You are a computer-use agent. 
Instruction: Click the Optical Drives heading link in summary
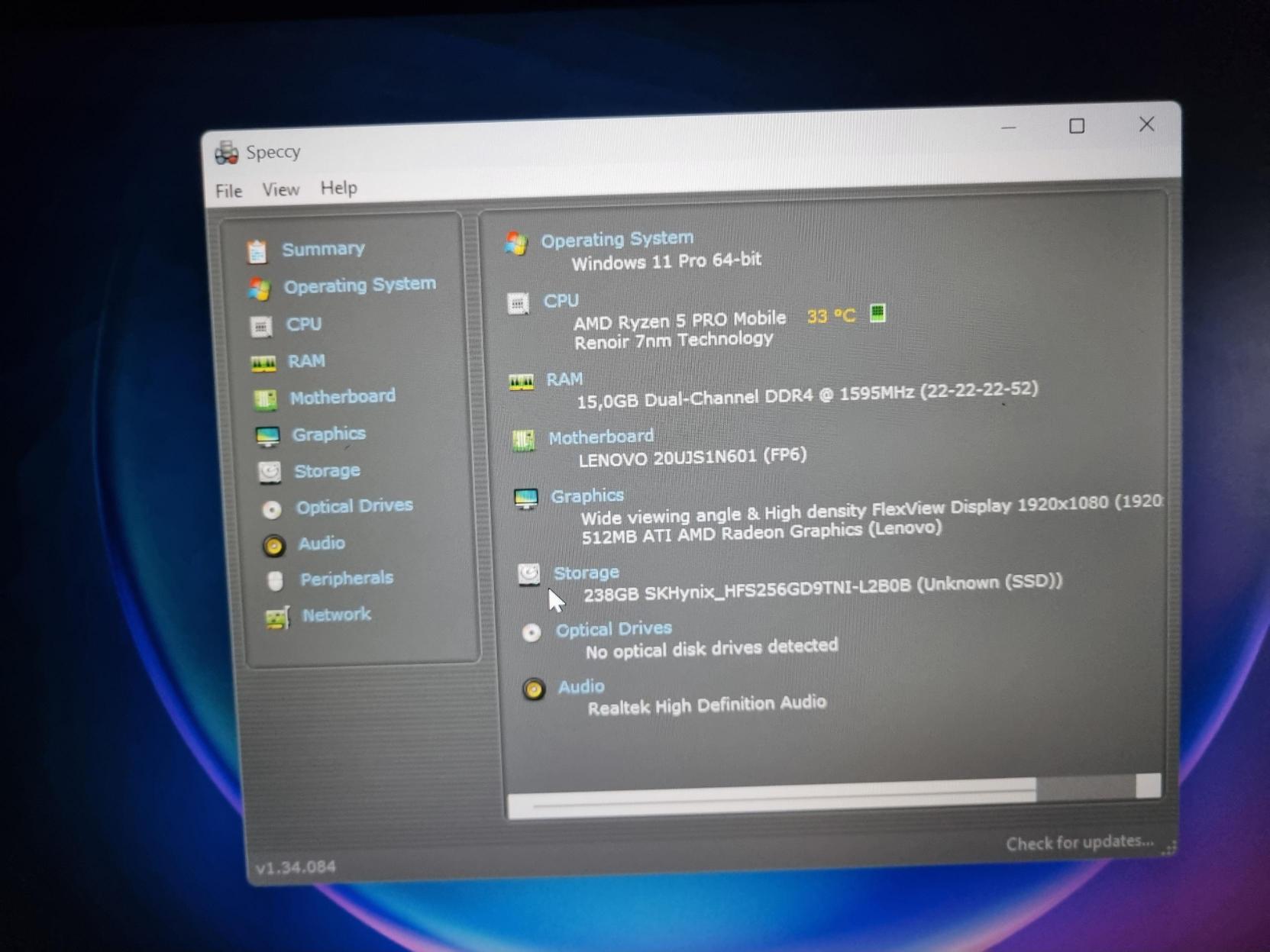[614, 630]
